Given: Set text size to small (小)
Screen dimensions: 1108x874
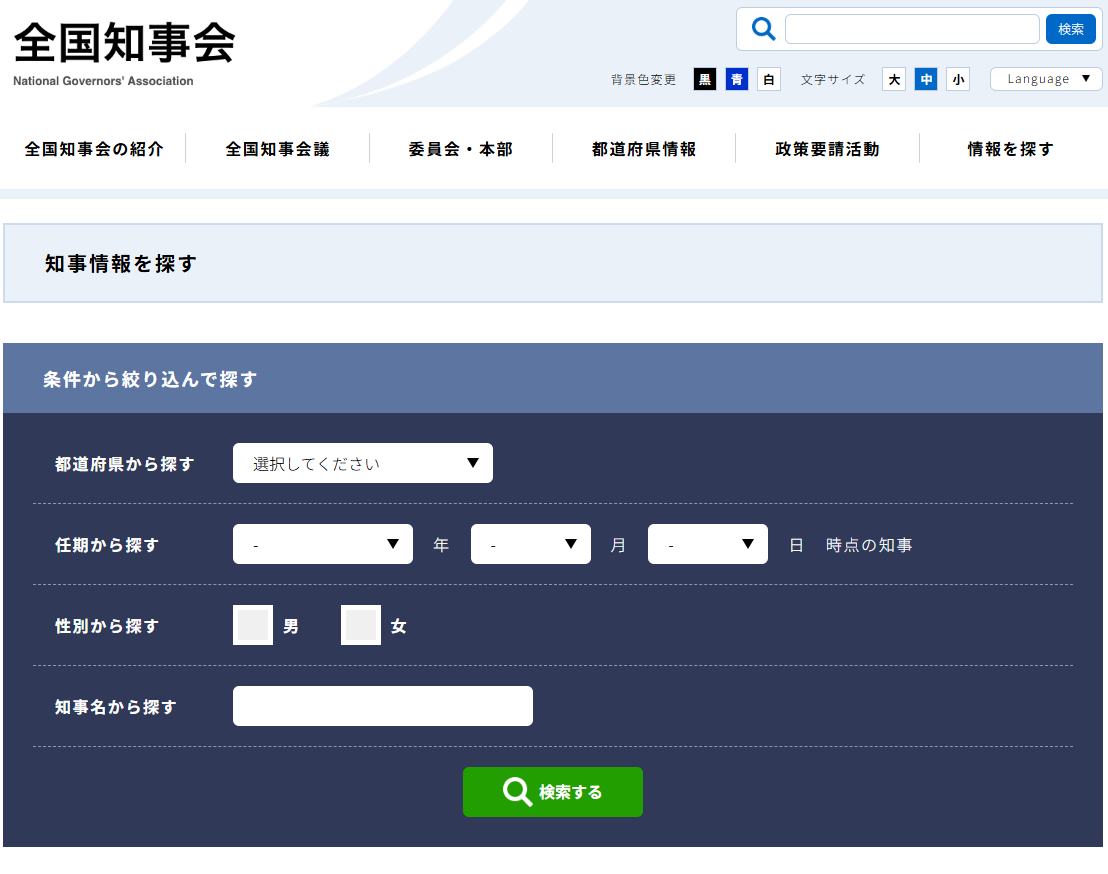Looking at the screenshot, I should coord(958,80).
